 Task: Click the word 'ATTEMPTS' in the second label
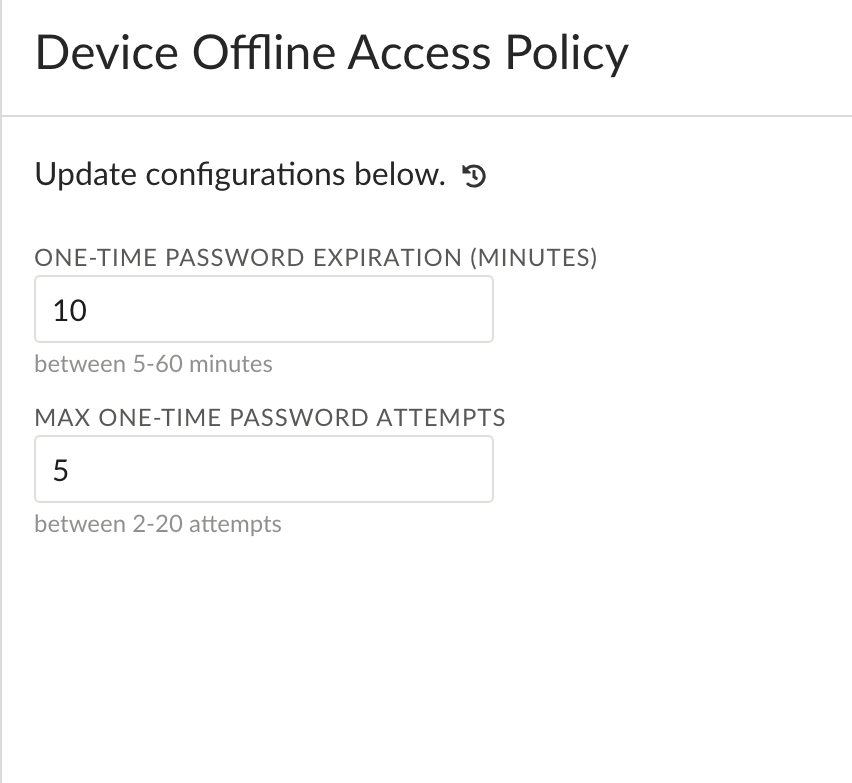click(440, 417)
